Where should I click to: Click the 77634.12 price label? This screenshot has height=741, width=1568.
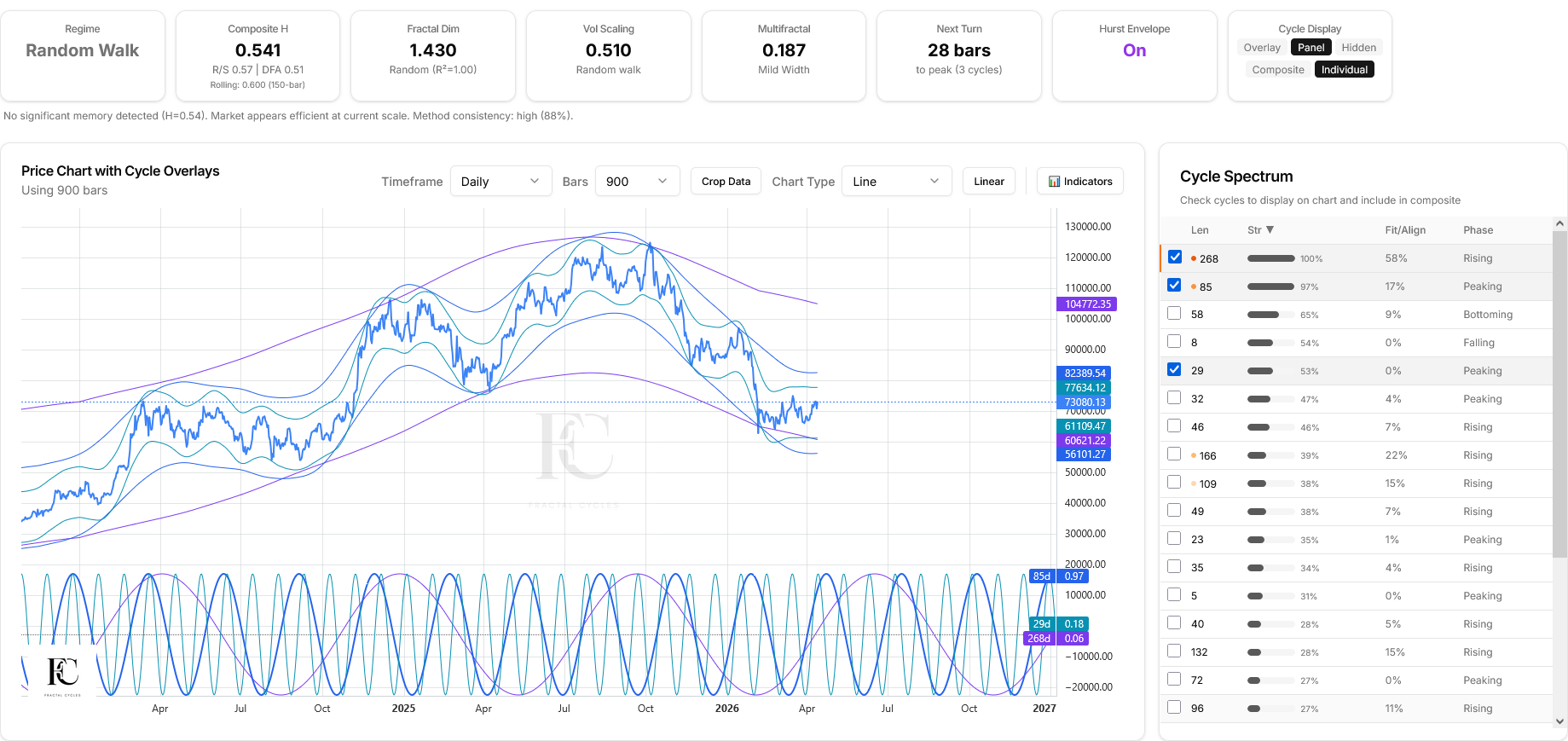click(x=1085, y=387)
